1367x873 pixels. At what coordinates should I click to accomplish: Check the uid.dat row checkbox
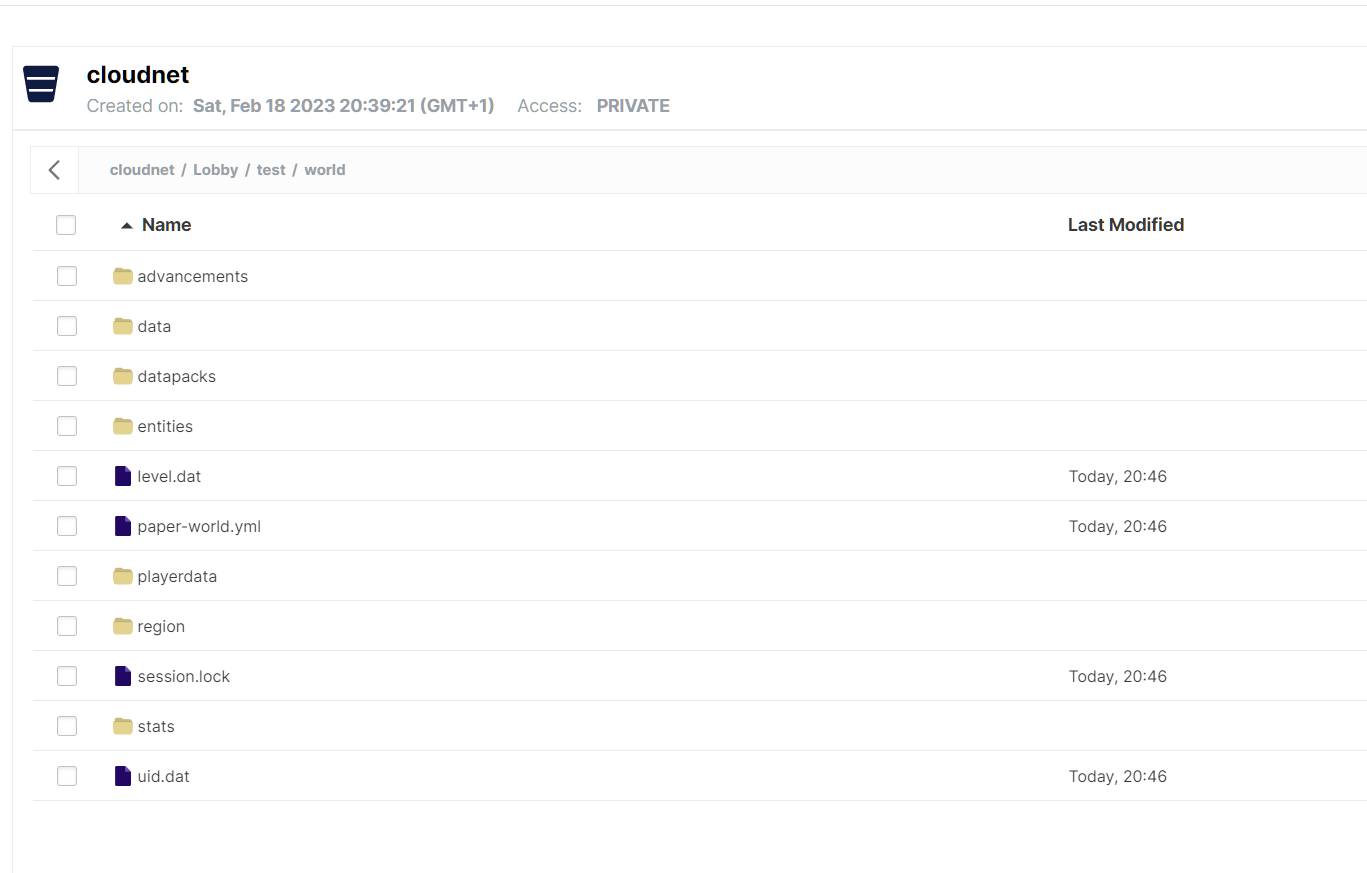67,776
